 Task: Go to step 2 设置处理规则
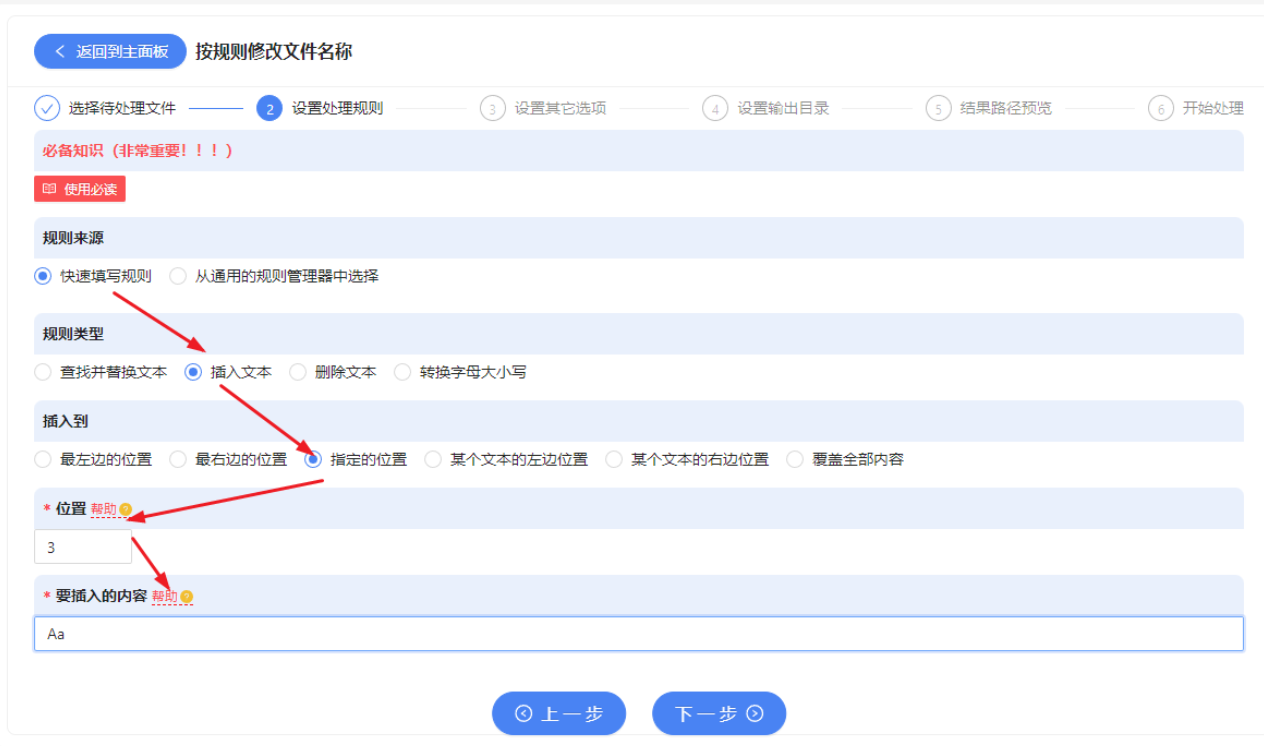pyautogui.click(x=319, y=108)
